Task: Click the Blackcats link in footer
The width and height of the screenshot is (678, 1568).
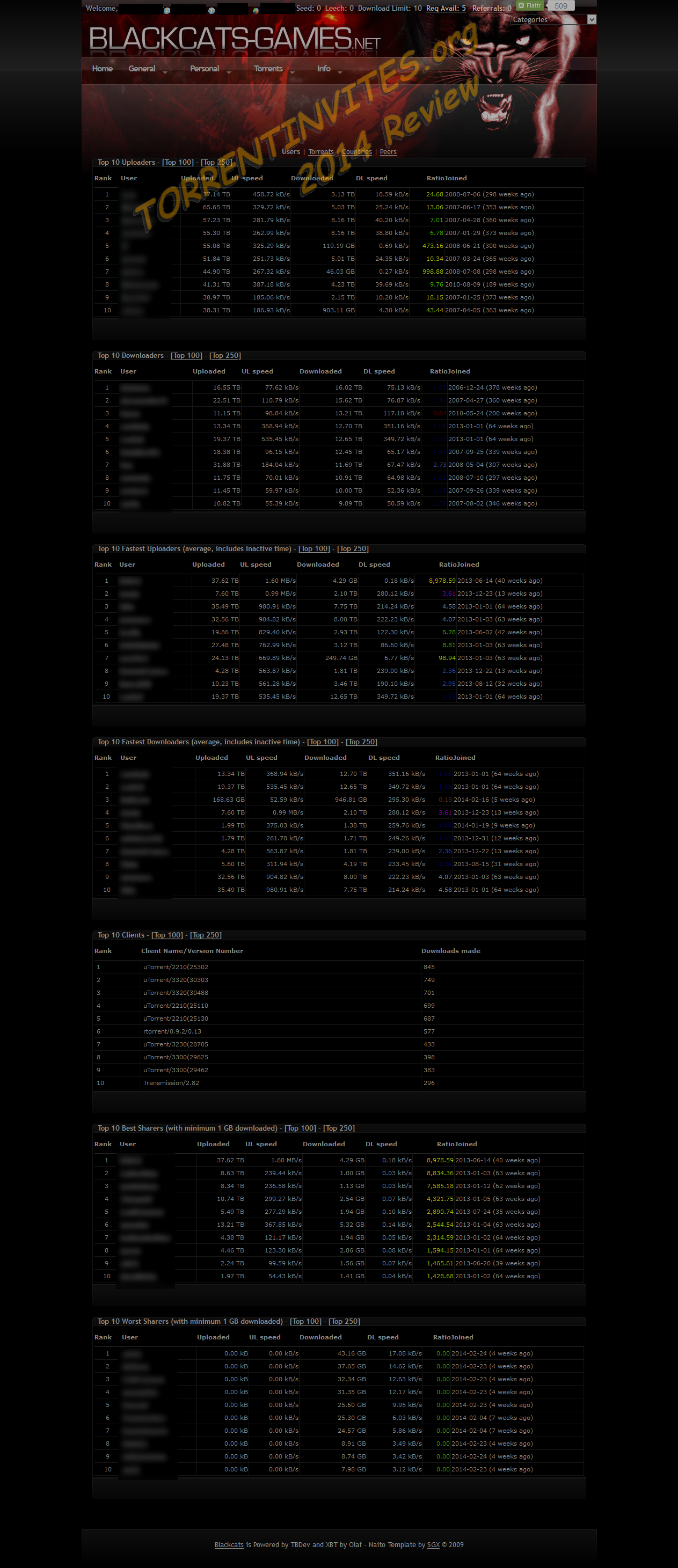Action: (229, 1545)
